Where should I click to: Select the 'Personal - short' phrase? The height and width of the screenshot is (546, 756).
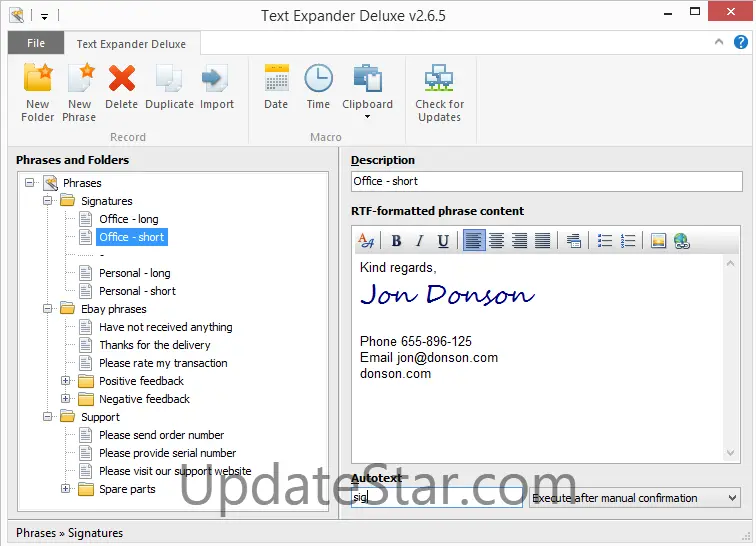[137, 291]
